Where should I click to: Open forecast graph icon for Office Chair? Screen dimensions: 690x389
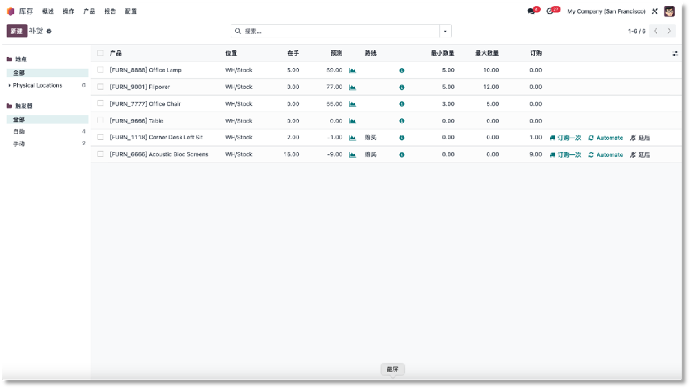pyautogui.click(x=352, y=104)
